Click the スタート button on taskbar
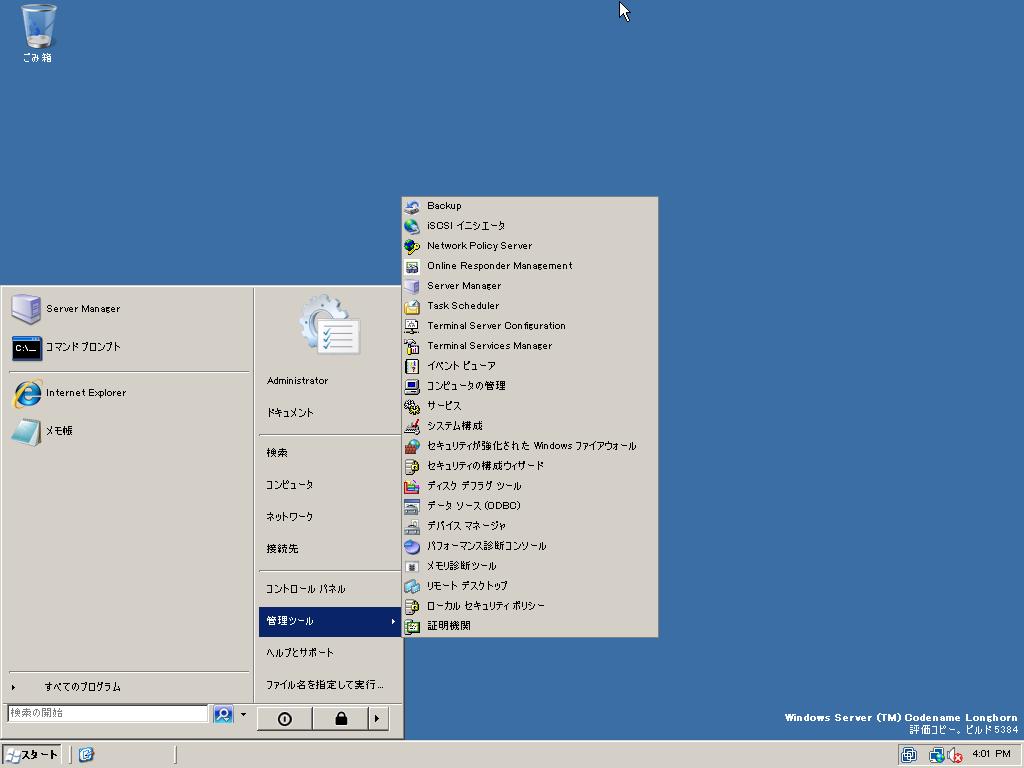This screenshot has width=1024, height=768. [31, 755]
